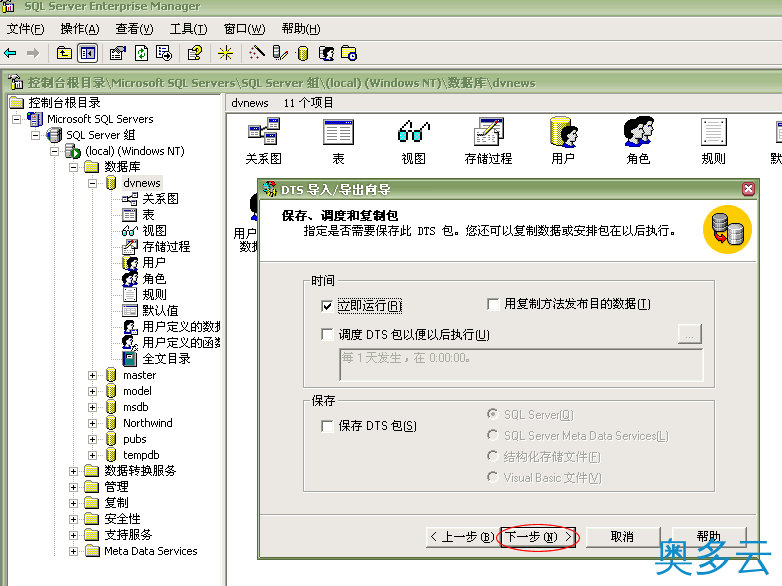Click the Run a Wizard wand icon
The image size is (782, 586).
pyautogui.click(x=257, y=53)
